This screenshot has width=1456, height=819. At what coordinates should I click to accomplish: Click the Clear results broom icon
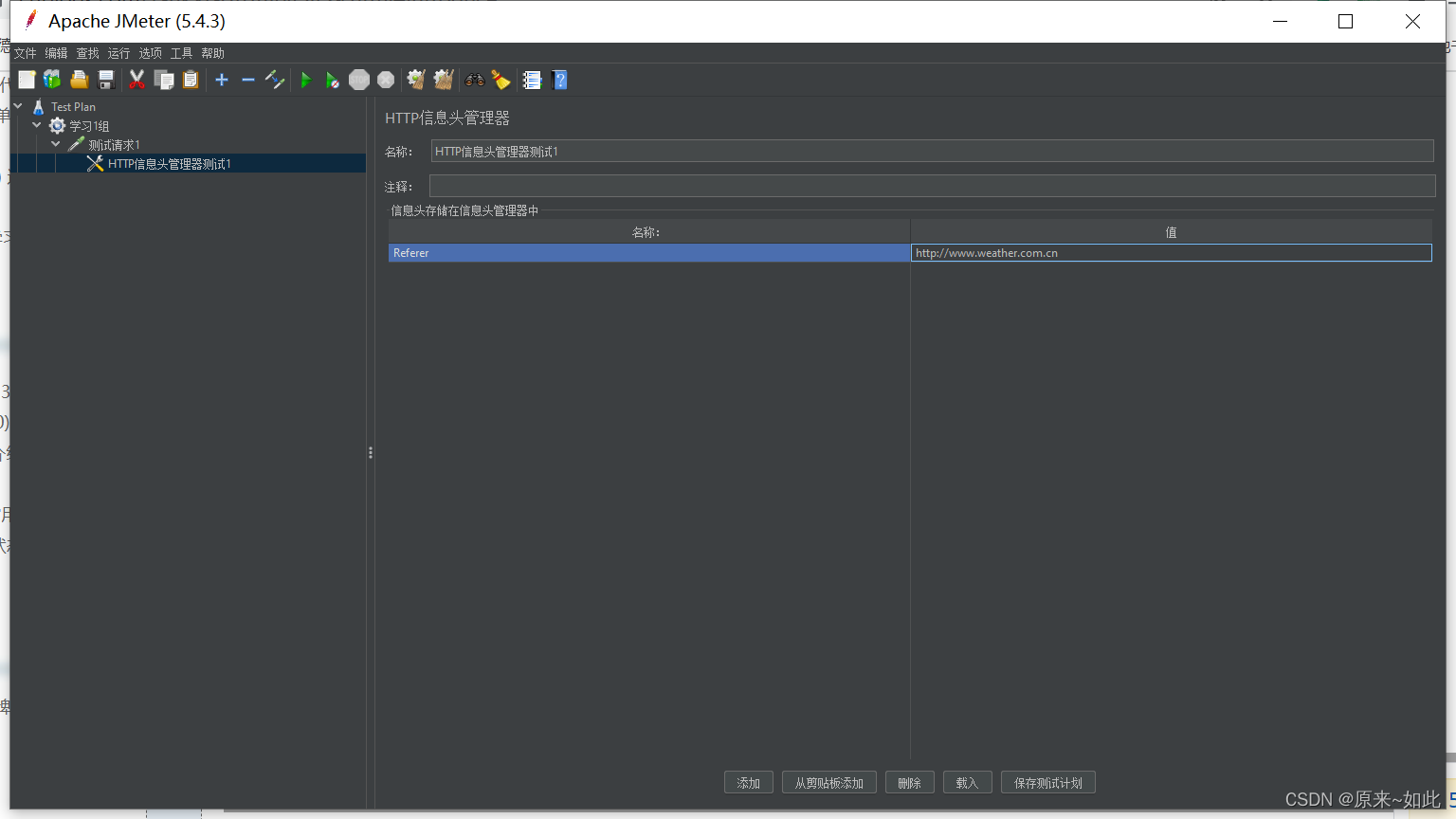point(416,80)
